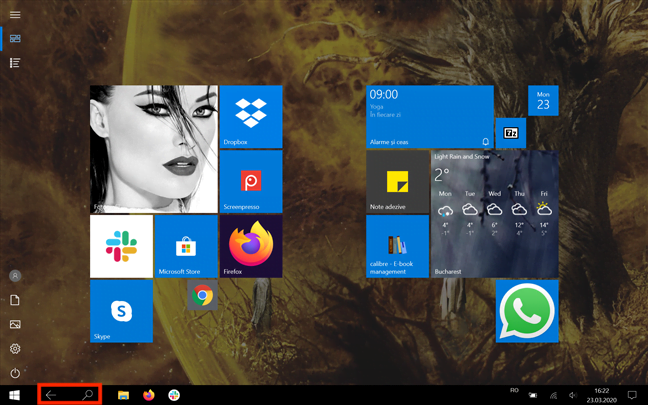Image resolution: width=648 pixels, height=405 pixels.
Task: Open the user account icon
Action: [15, 276]
